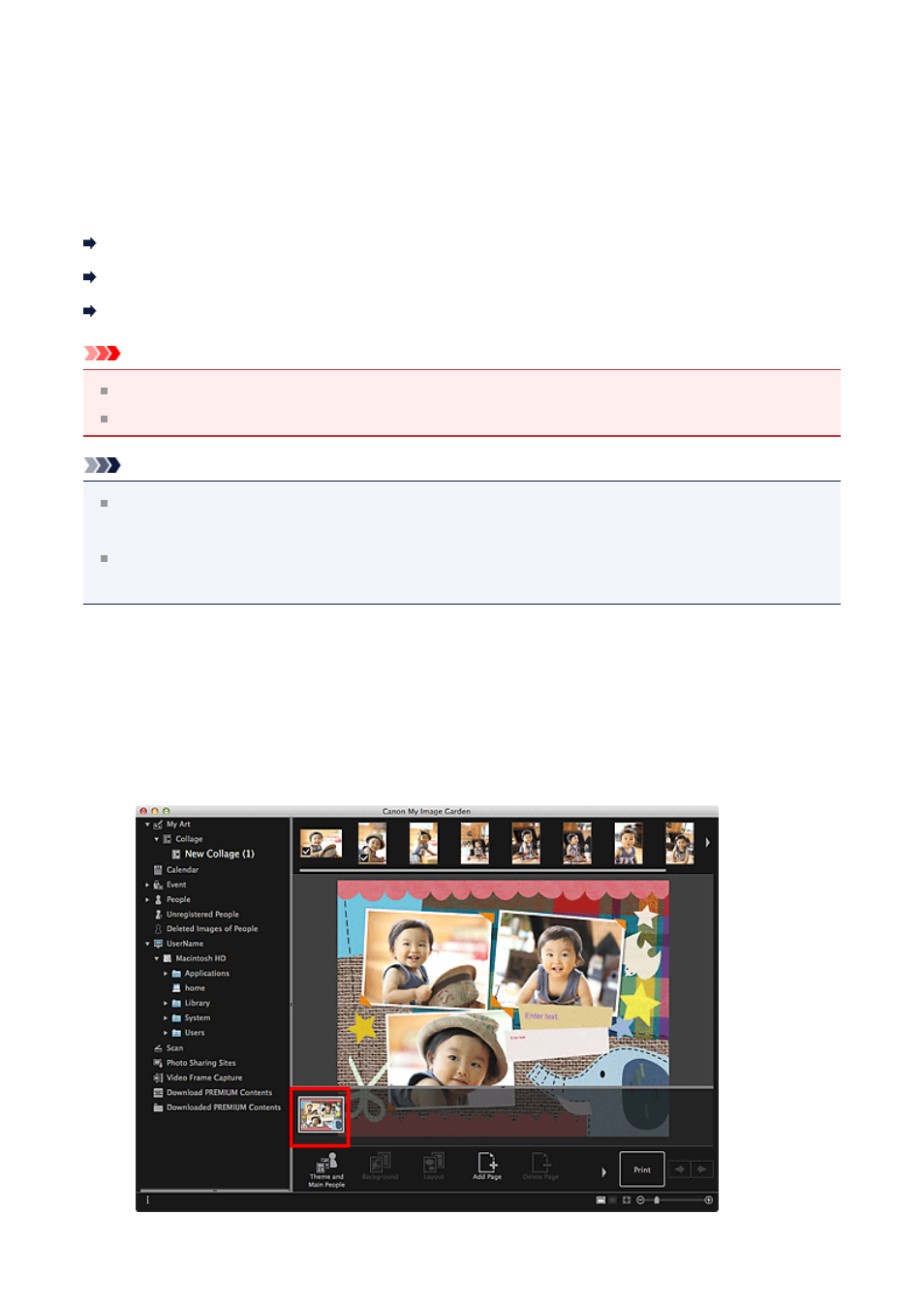Image resolution: width=924 pixels, height=1308 pixels.
Task: Zoom out with the minus icon
Action: (640, 1199)
